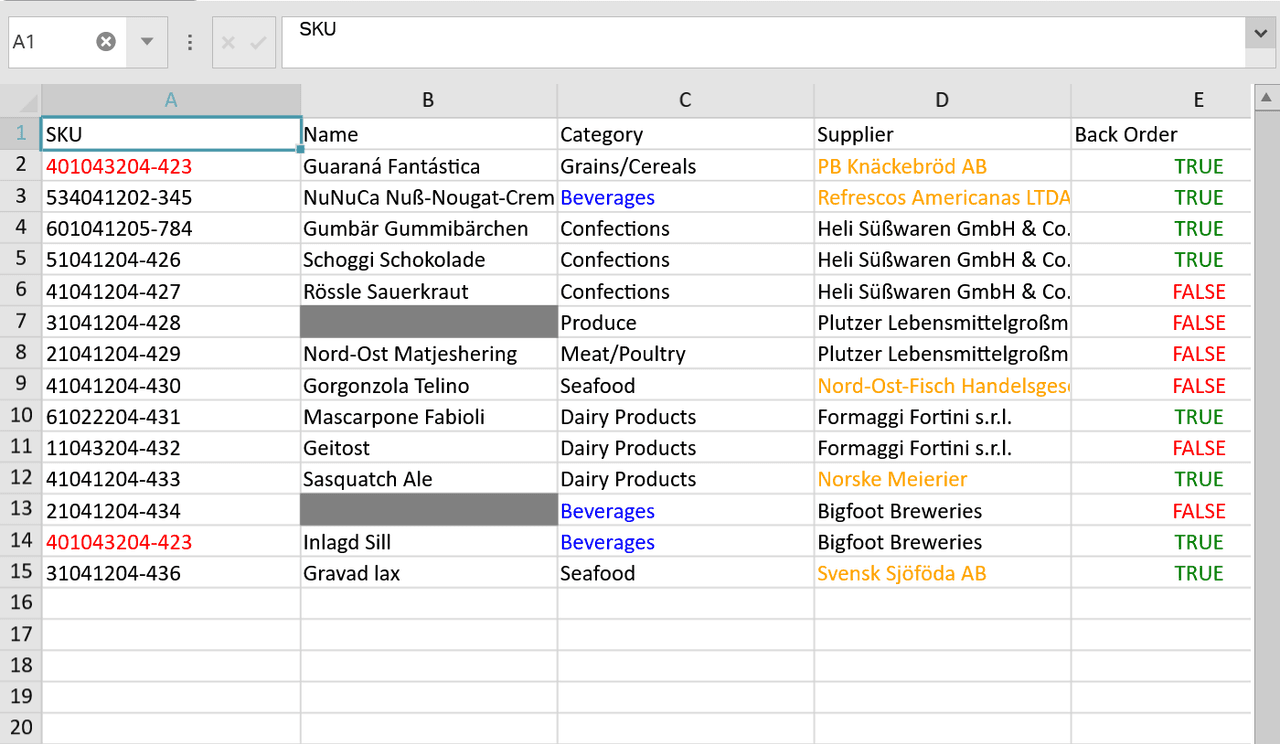Expand the formula bar with the chevron
The width and height of the screenshot is (1280, 744).
1259,34
